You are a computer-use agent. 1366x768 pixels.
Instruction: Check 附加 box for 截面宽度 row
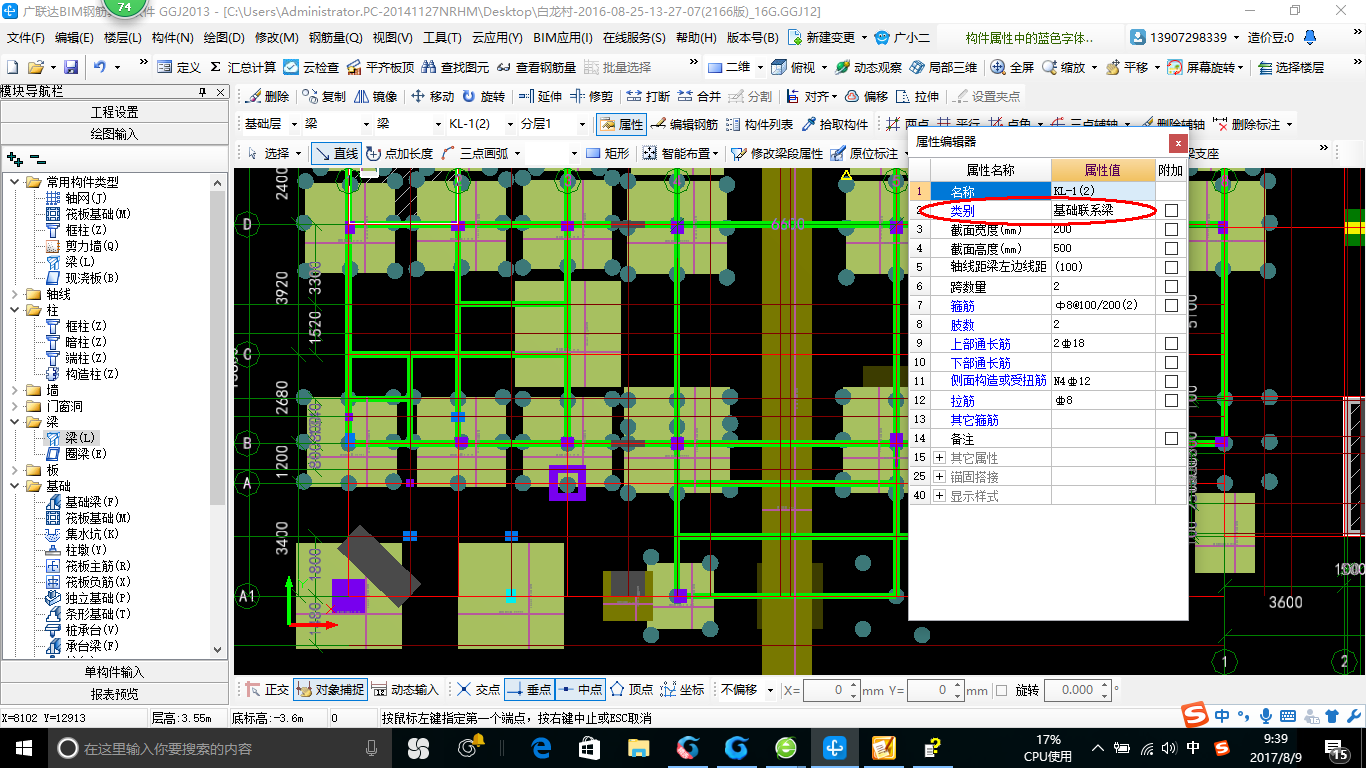[x=1171, y=230]
